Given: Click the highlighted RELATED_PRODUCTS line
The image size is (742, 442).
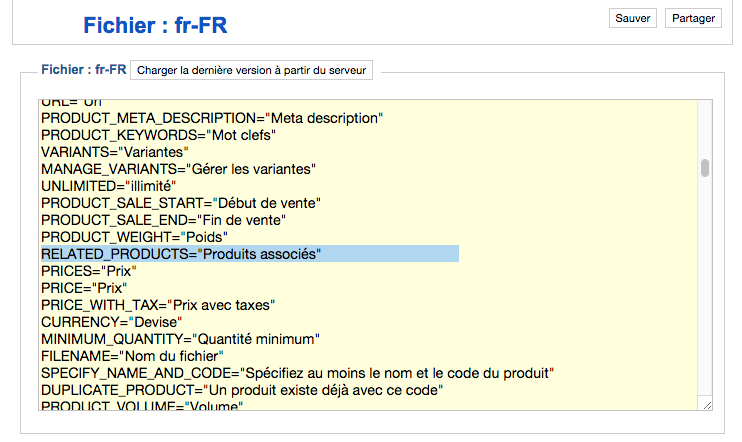Looking at the screenshot, I should point(181,254).
